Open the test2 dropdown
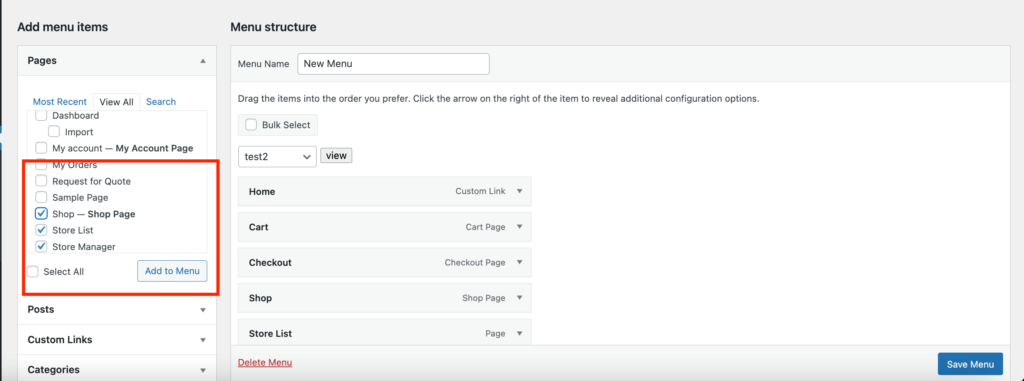 pyautogui.click(x=278, y=157)
